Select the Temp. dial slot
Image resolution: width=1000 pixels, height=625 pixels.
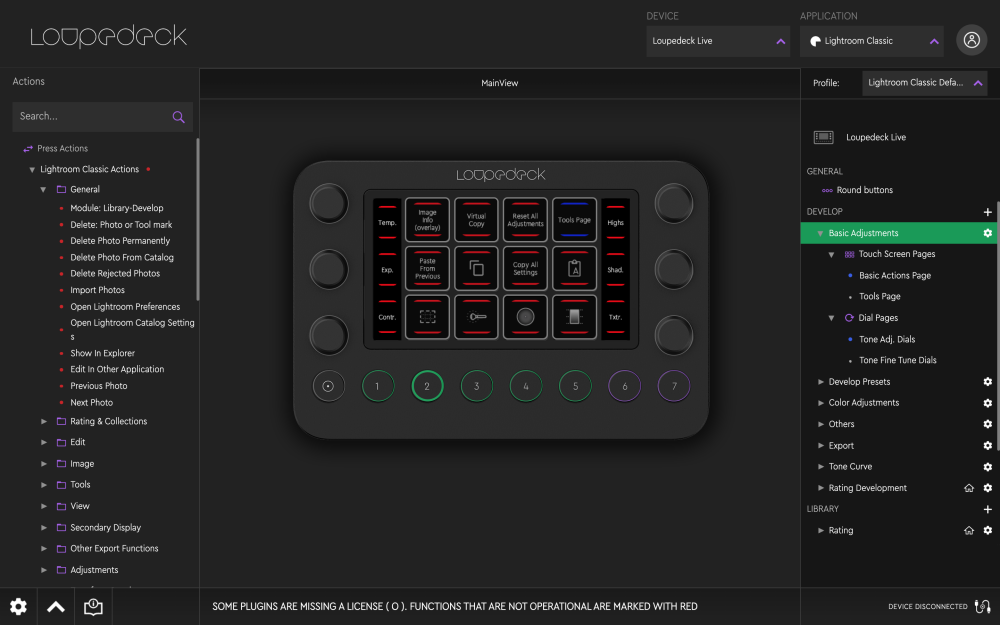coord(387,222)
